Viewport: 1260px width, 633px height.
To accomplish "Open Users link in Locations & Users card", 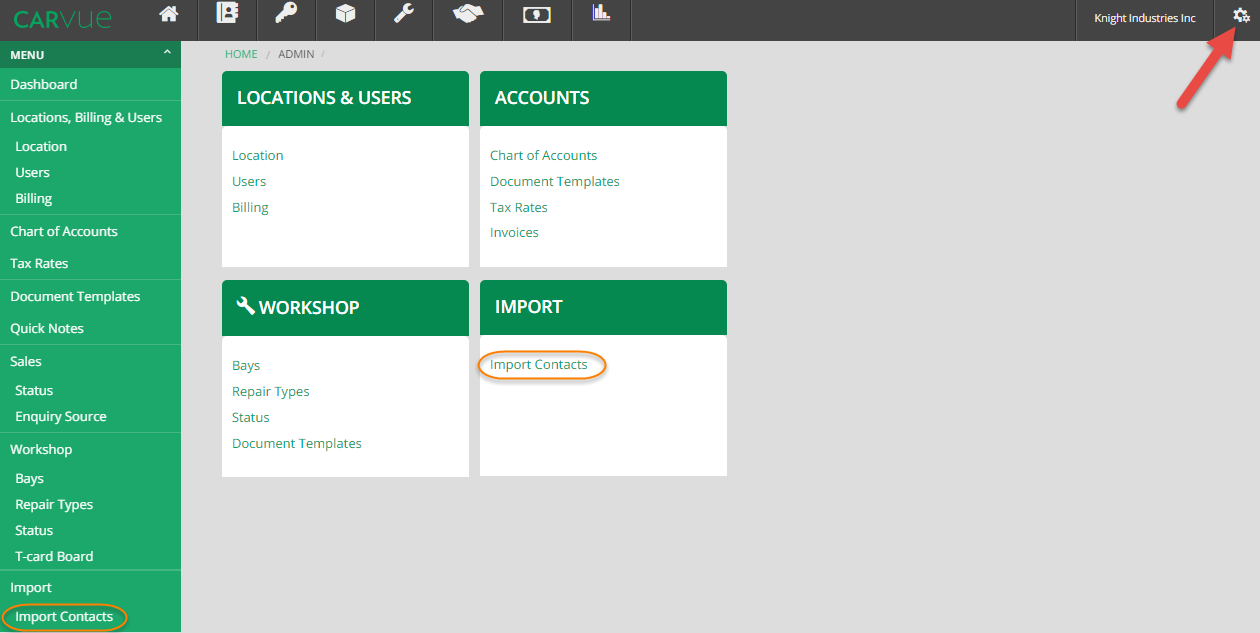I will coord(249,181).
